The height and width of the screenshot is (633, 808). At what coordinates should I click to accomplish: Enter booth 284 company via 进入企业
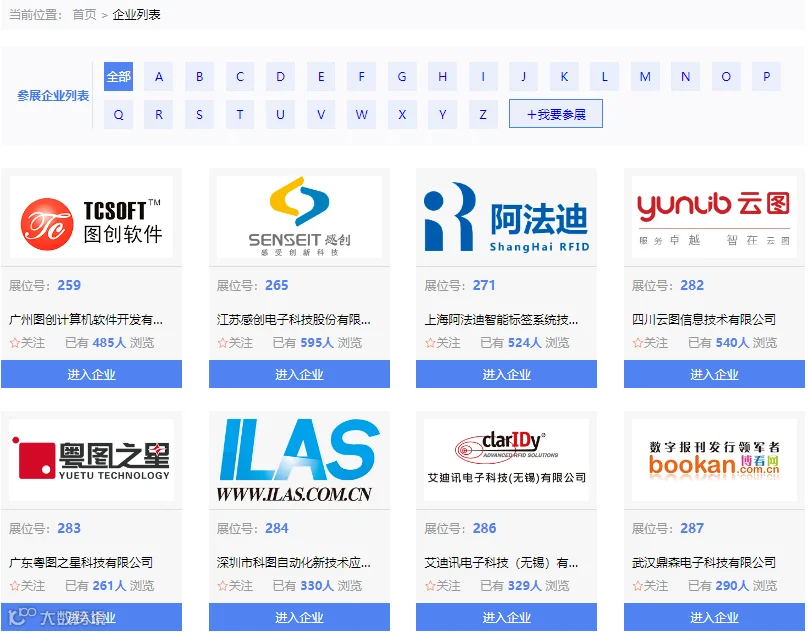[299, 617]
